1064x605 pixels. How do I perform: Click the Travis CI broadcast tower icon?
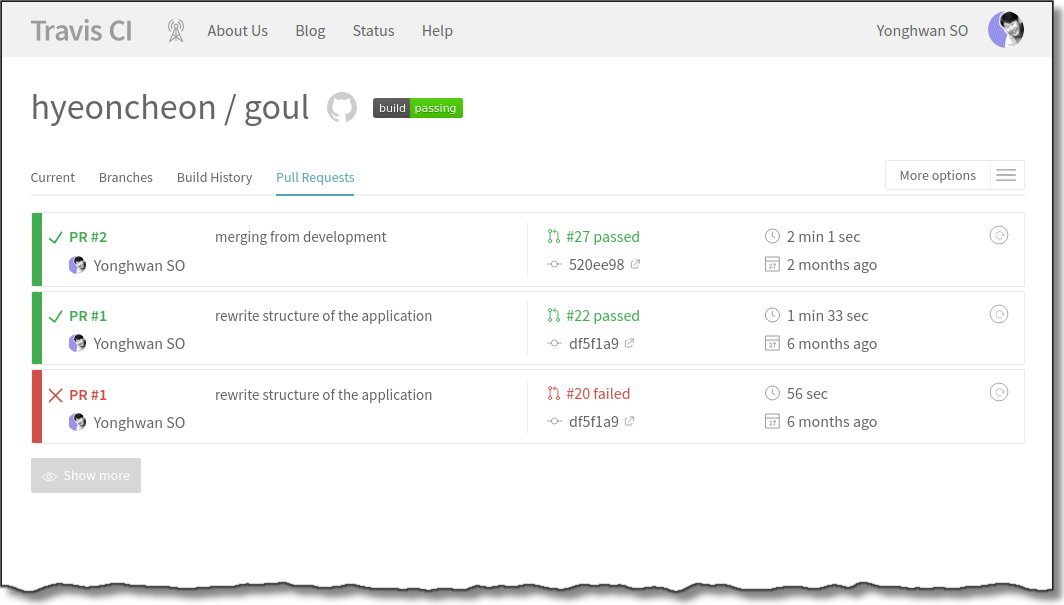pos(176,31)
